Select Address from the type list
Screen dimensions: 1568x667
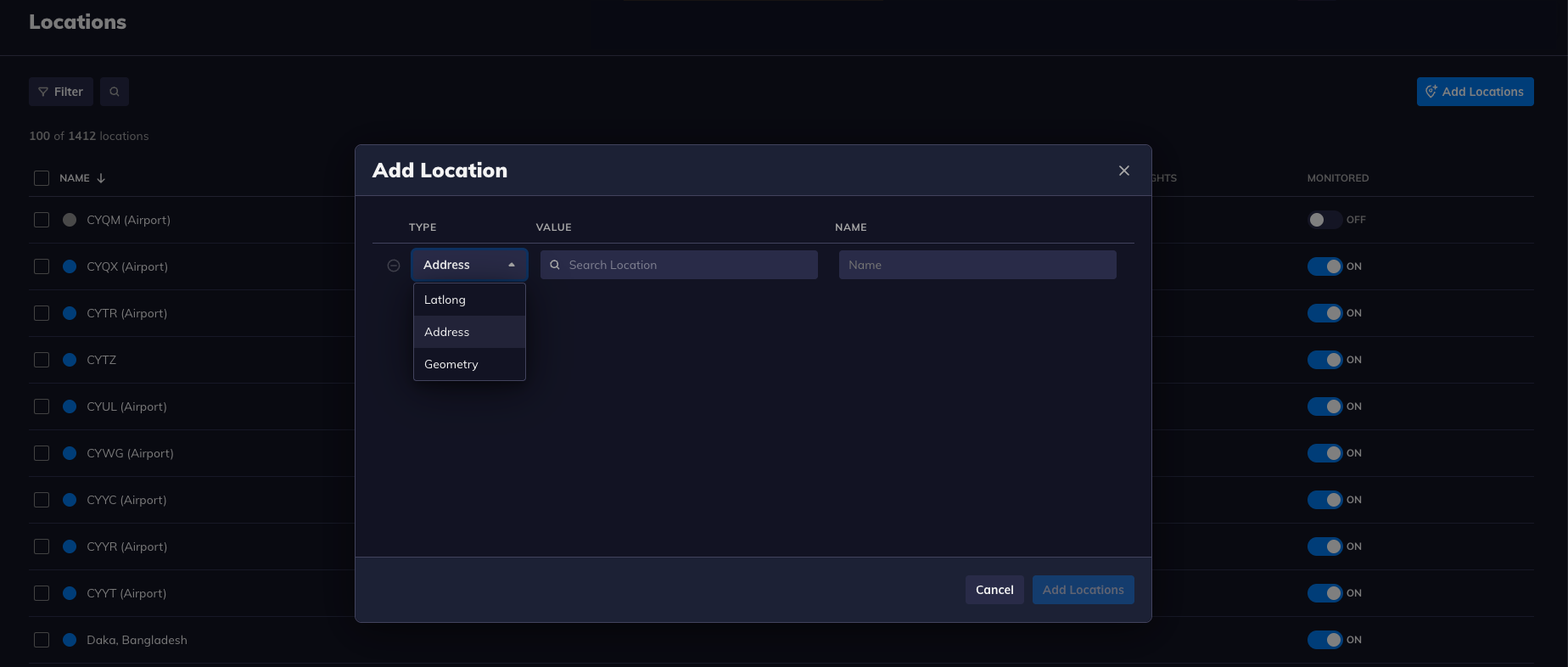point(469,332)
